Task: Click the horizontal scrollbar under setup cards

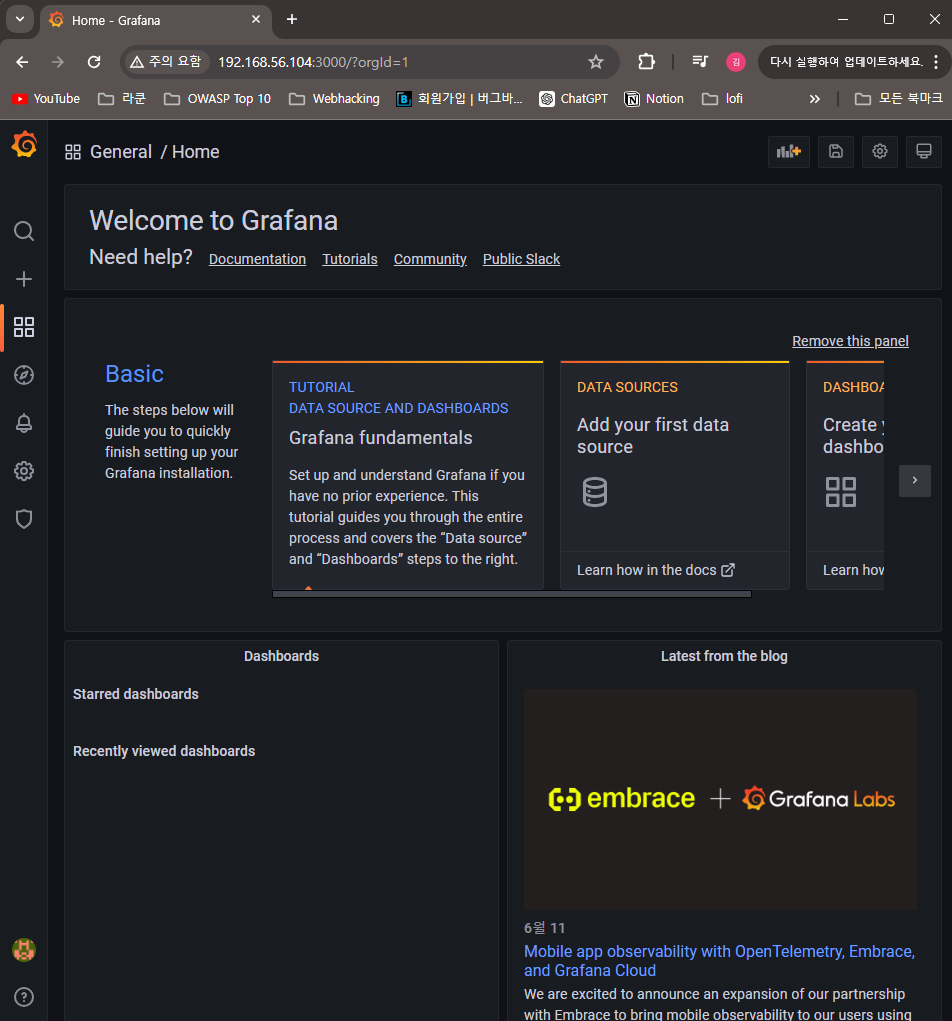Action: pos(512,594)
